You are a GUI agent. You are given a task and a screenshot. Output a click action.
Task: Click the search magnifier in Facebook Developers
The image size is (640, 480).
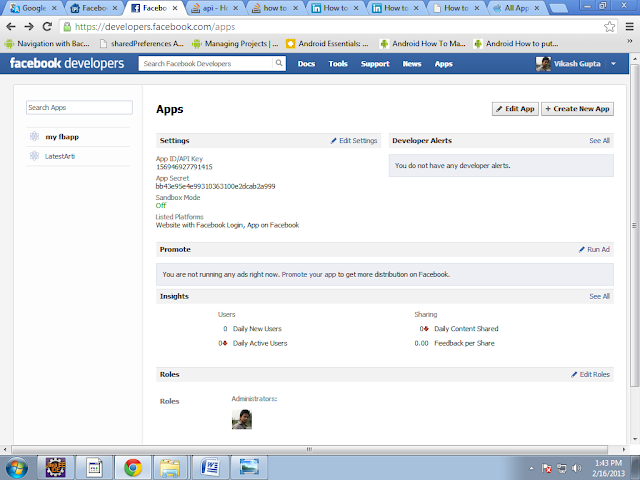point(279,63)
